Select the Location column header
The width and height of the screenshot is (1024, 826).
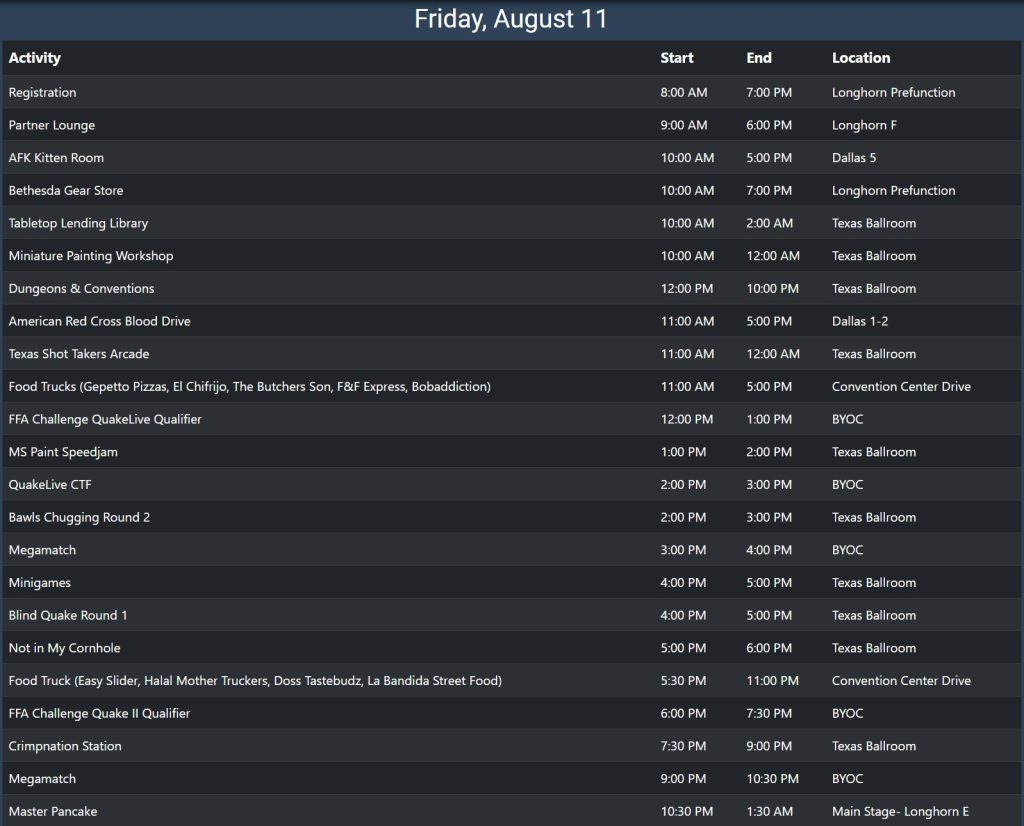click(861, 57)
